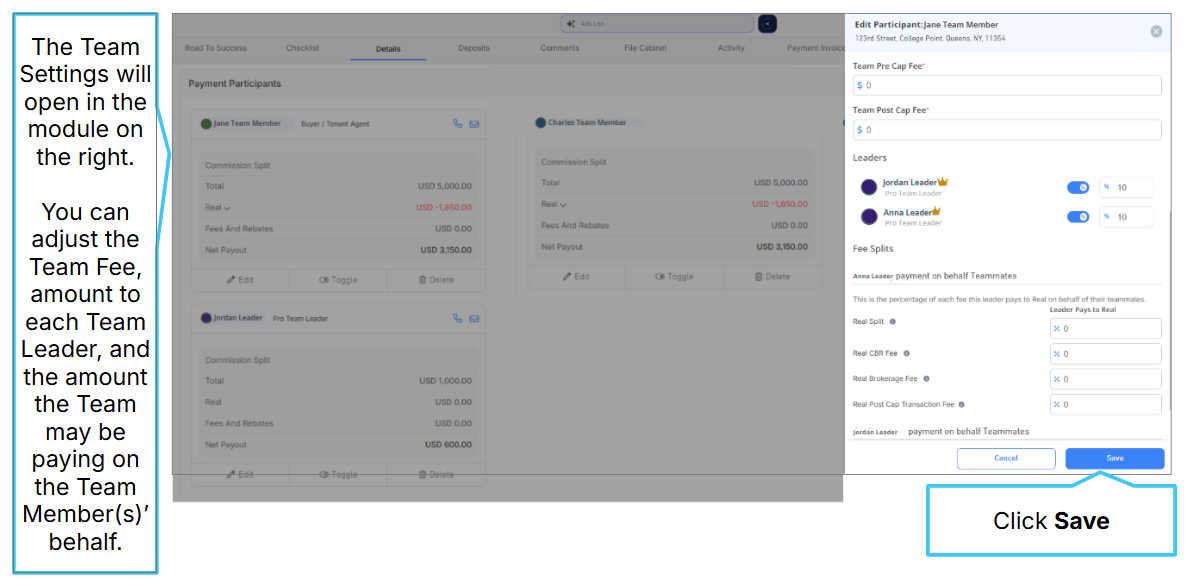Viewport: 1190px width, 584px height.
Task: Call Jordan Leader via phone icon
Action: click(x=458, y=319)
